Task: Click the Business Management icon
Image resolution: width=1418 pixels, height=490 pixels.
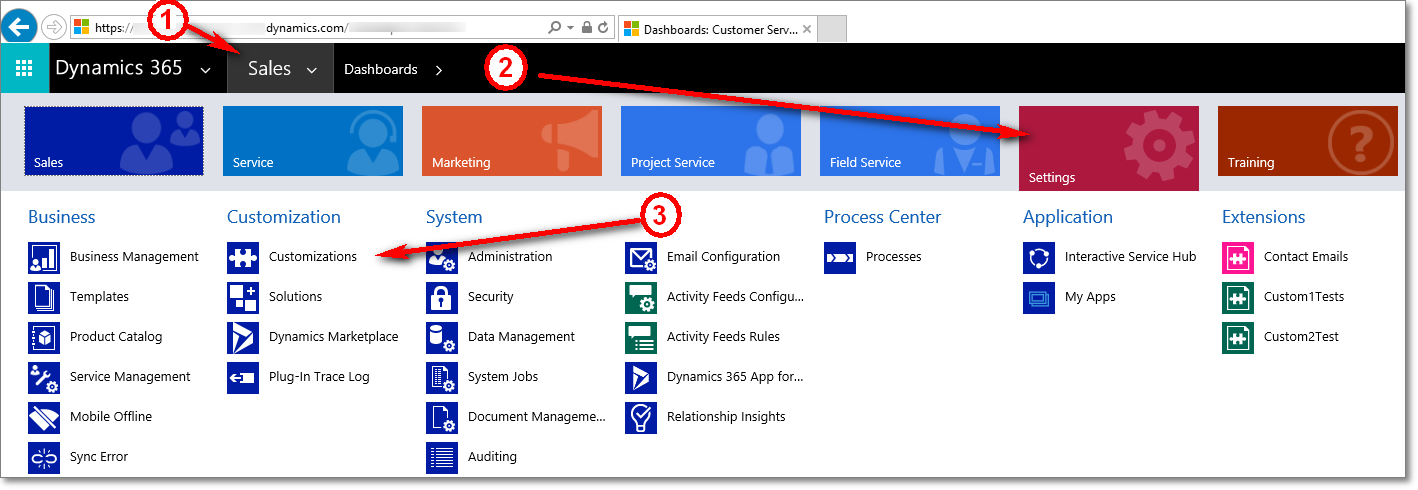Action: 44,257
